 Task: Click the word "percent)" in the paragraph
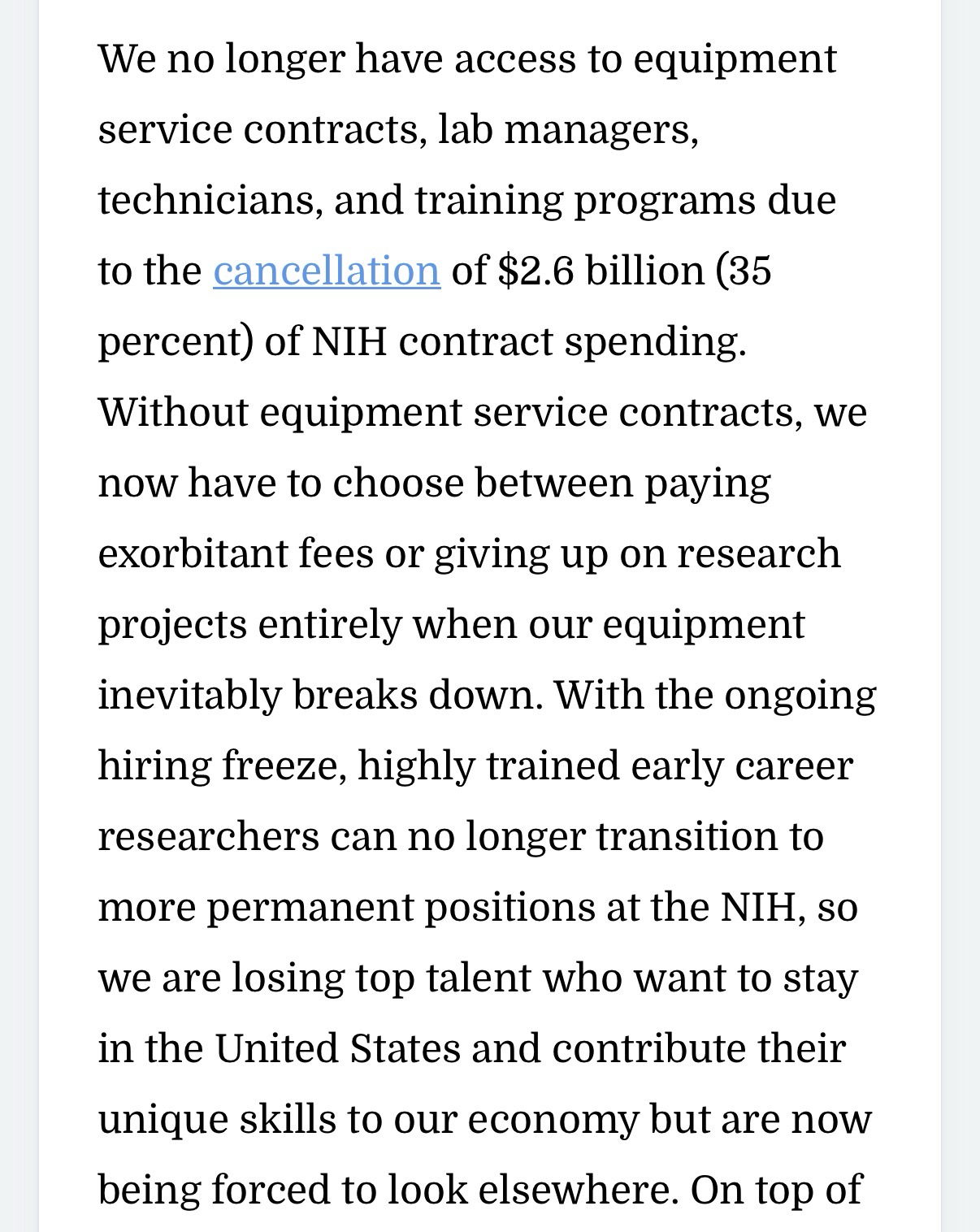[175, 341]
